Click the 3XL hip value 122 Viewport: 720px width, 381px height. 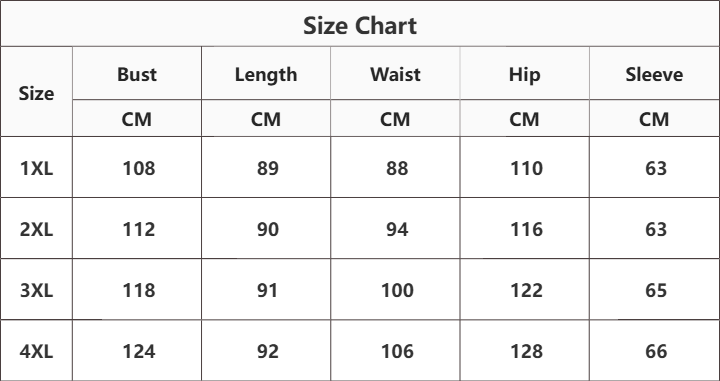click(526, 290)
